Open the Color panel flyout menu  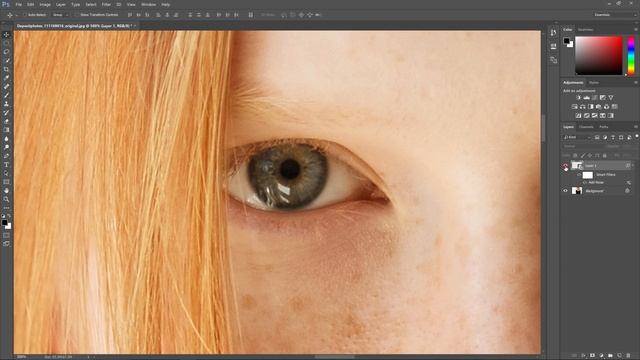click(x=636, y=30)
